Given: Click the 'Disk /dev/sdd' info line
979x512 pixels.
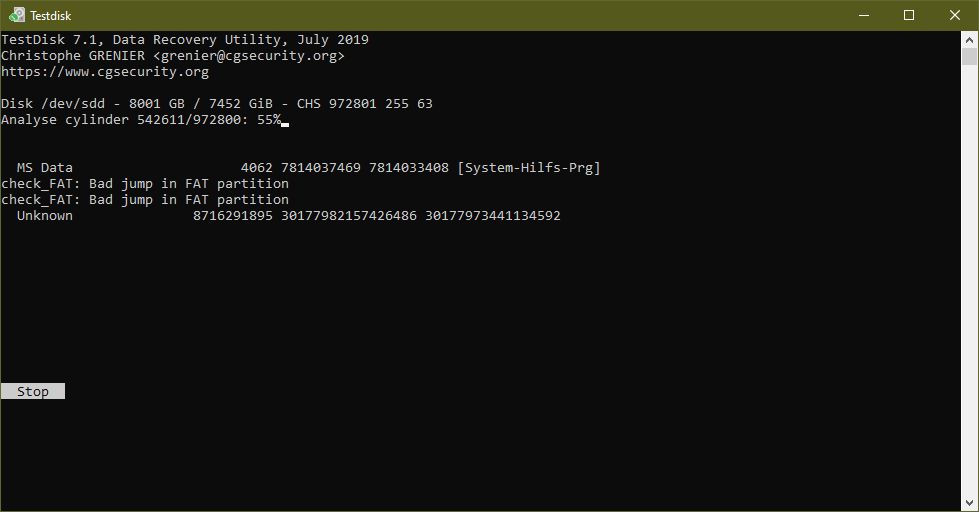Looking at the screenshot, I should pyautogui.click(x=217, y=104).
